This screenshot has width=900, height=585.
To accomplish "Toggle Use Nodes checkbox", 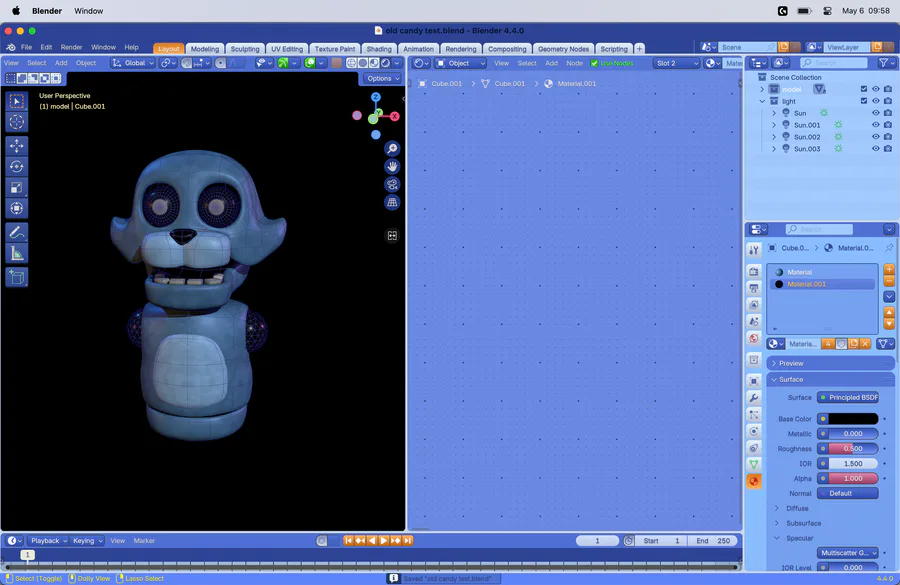I will coord(594,63).
